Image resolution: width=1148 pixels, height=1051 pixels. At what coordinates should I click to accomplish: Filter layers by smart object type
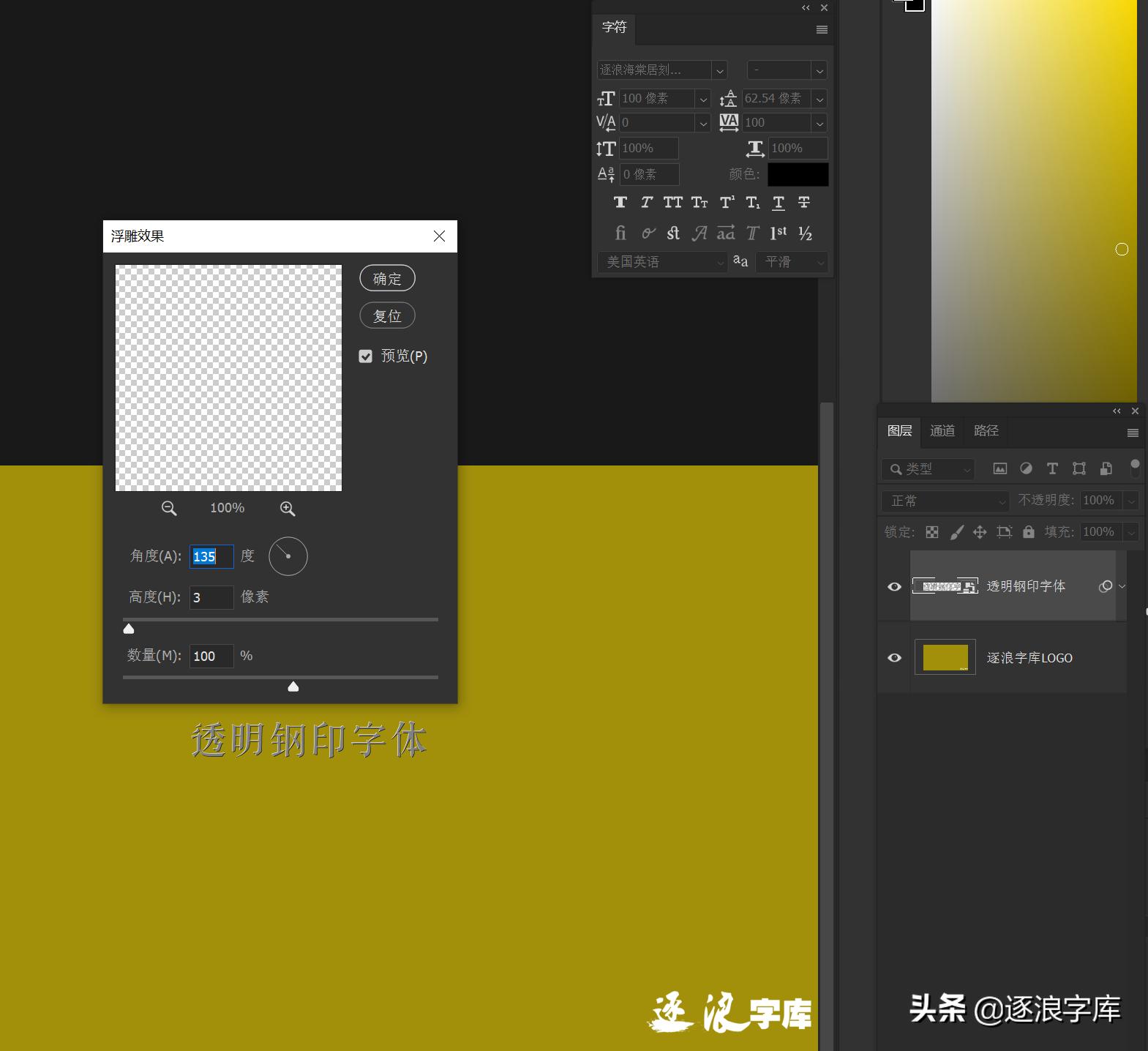tap(1106, 468)
